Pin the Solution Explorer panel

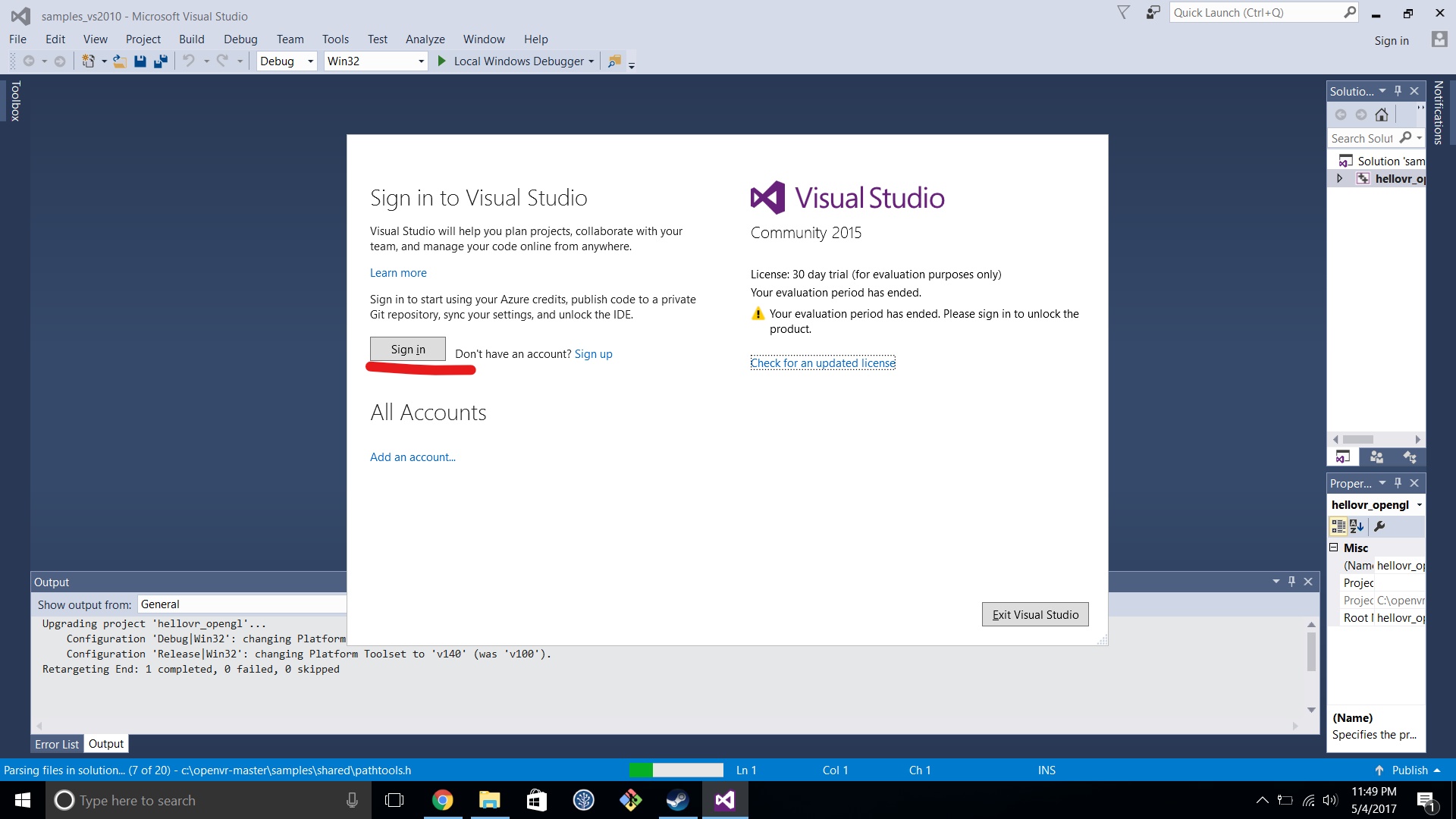1398,91
